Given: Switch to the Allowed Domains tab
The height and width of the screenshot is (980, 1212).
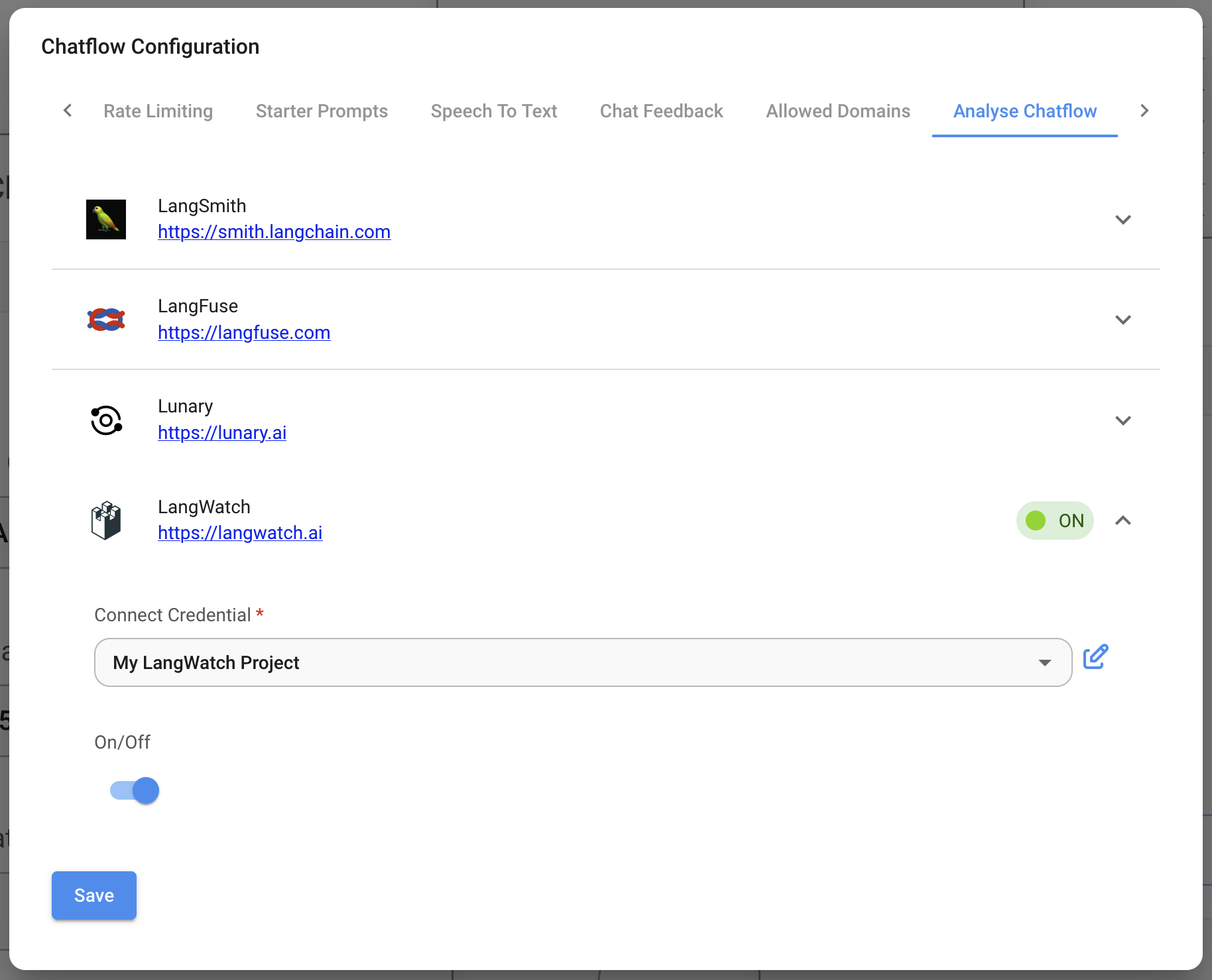Looking at the screenshot, I should 838,111.
